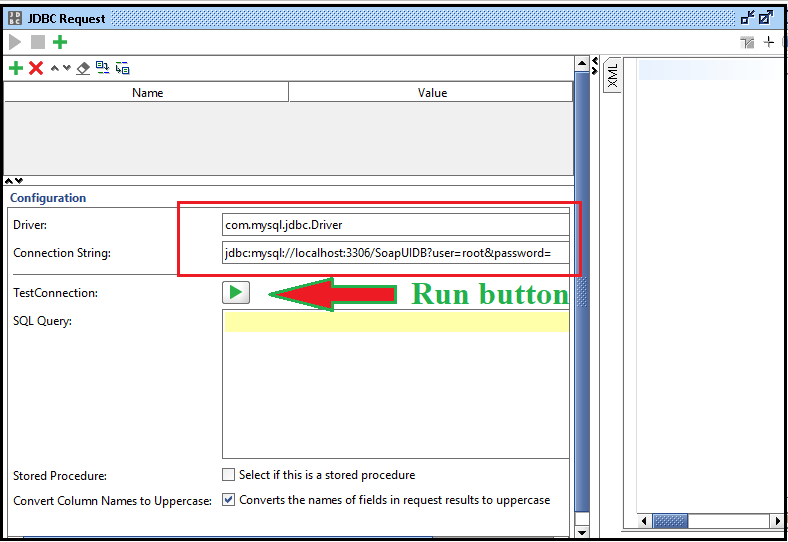The height and width of the screenshot is (542, 788).
Task: Click the down arrow of vertical scrollbar
Action: (x=582, y=532)
